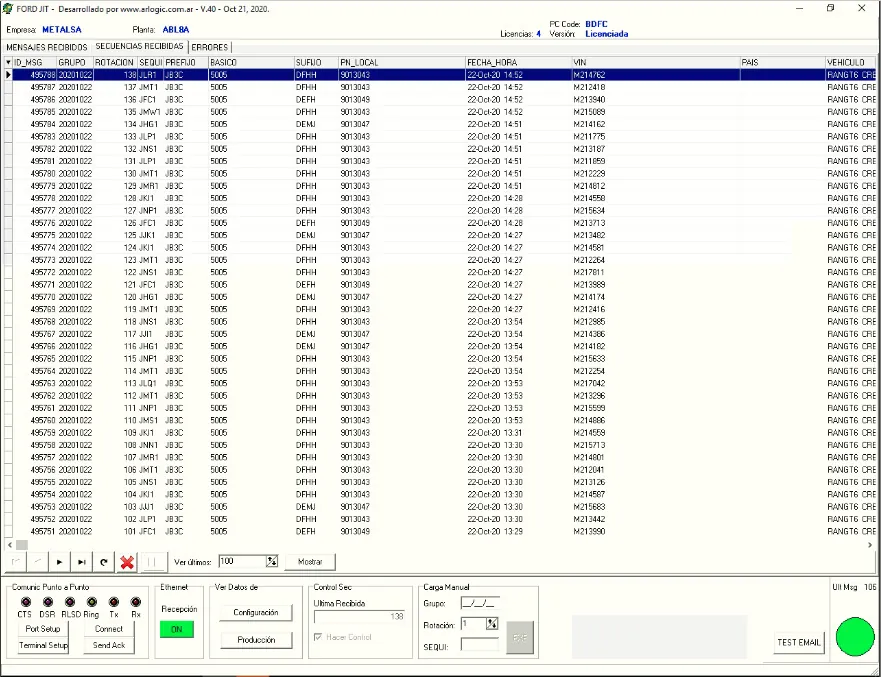Adjust Ver últimos spinner arrows
This screenshot has width=881, height=677.
tap(272, 561)
